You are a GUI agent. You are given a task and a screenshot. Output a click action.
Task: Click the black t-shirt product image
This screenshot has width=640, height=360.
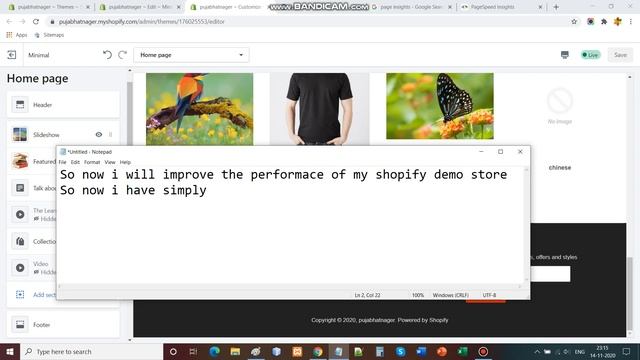(x=320, y=109)
